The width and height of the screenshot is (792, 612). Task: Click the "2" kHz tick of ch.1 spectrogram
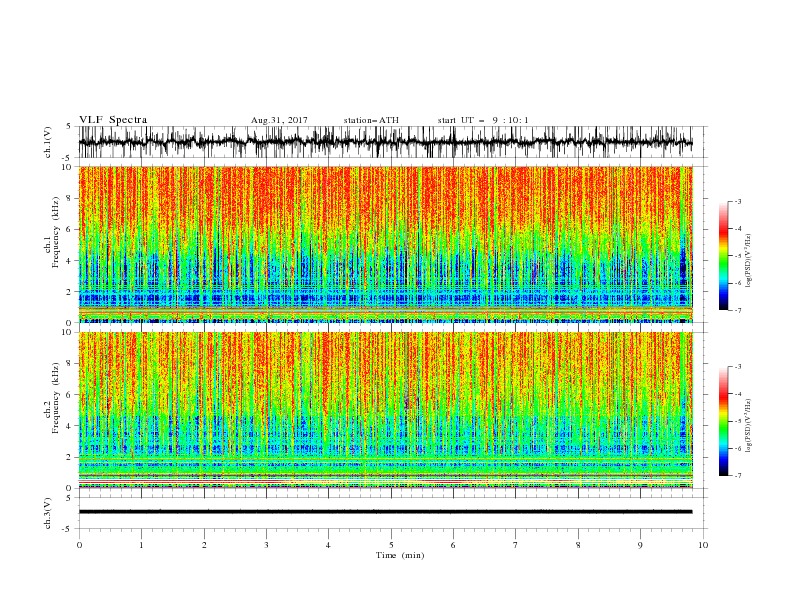(x=70, y=292)
